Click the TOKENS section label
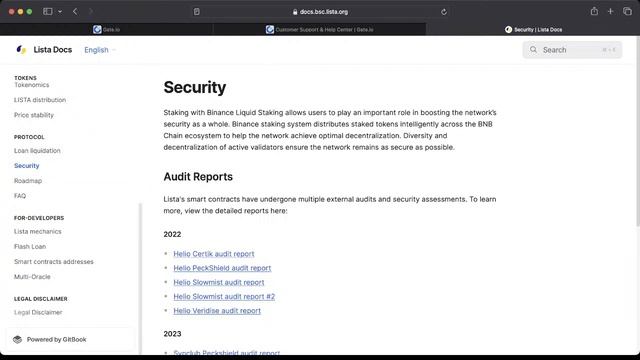This screenshot has height=360, width=640. (25, 78)
